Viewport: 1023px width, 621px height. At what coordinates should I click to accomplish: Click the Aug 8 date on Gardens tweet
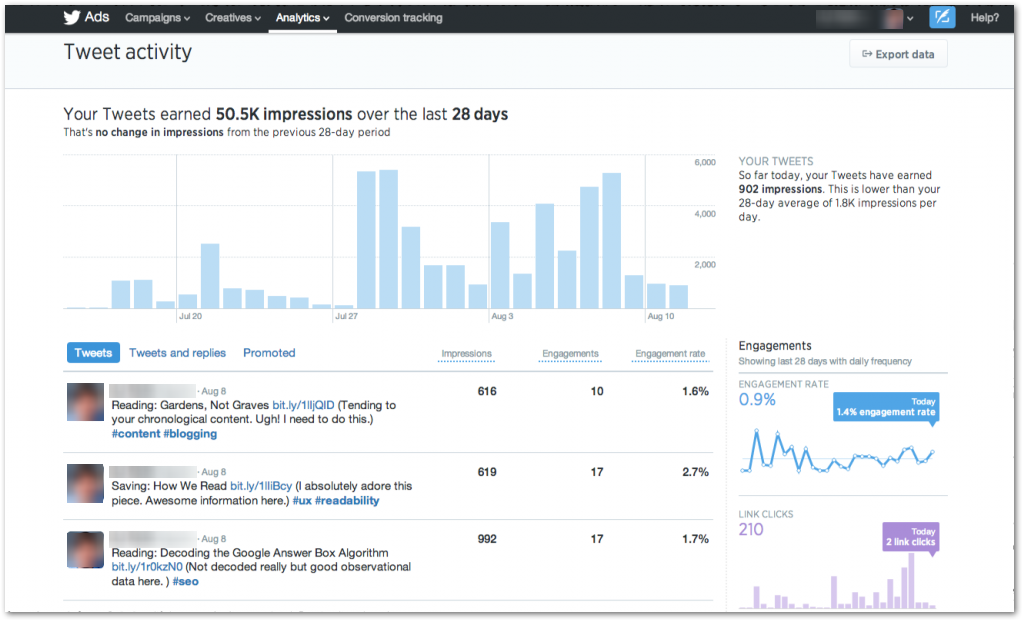tap(214, 391)
